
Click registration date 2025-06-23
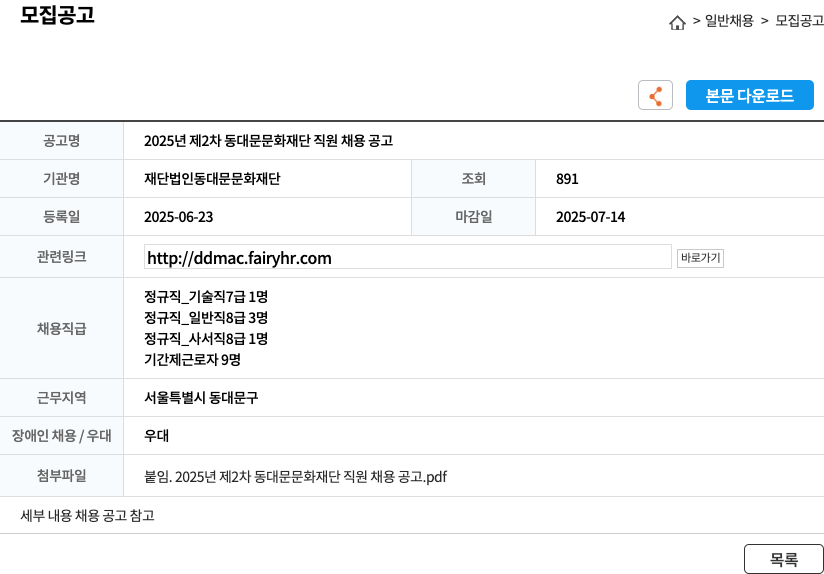tap(179, 217)
